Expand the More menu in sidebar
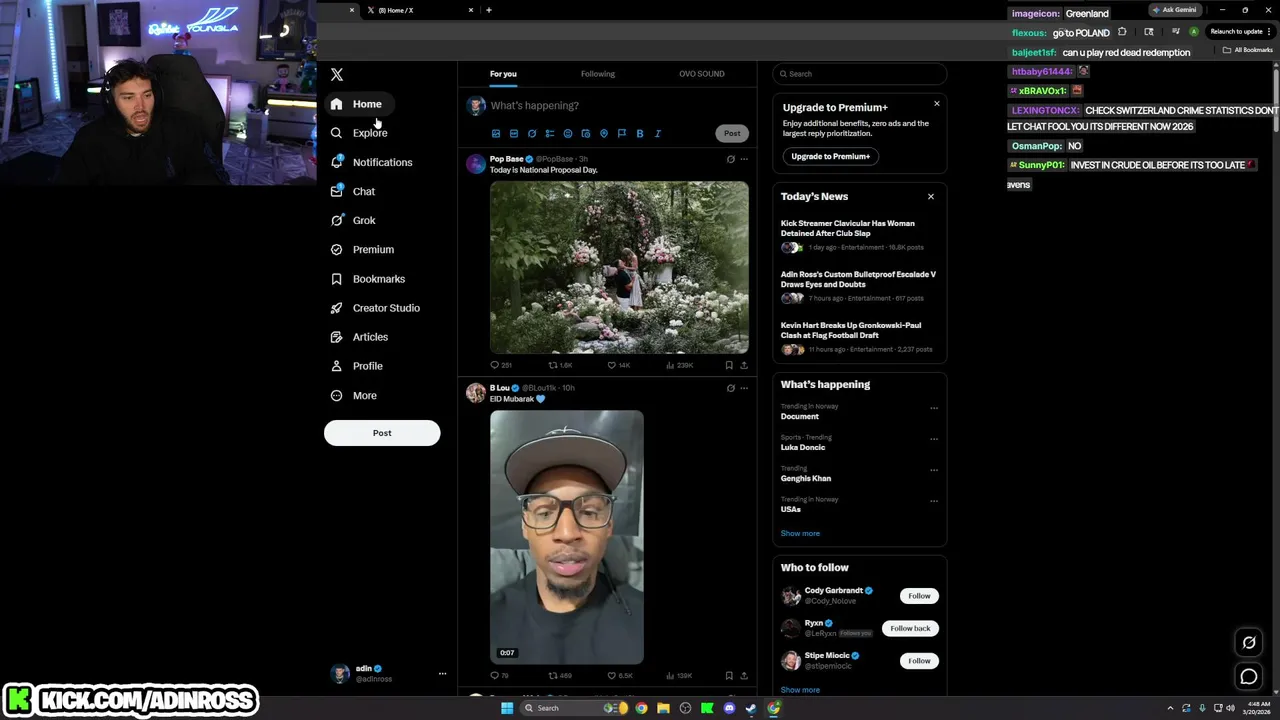 pyautogui.click(x=354, y=395)
